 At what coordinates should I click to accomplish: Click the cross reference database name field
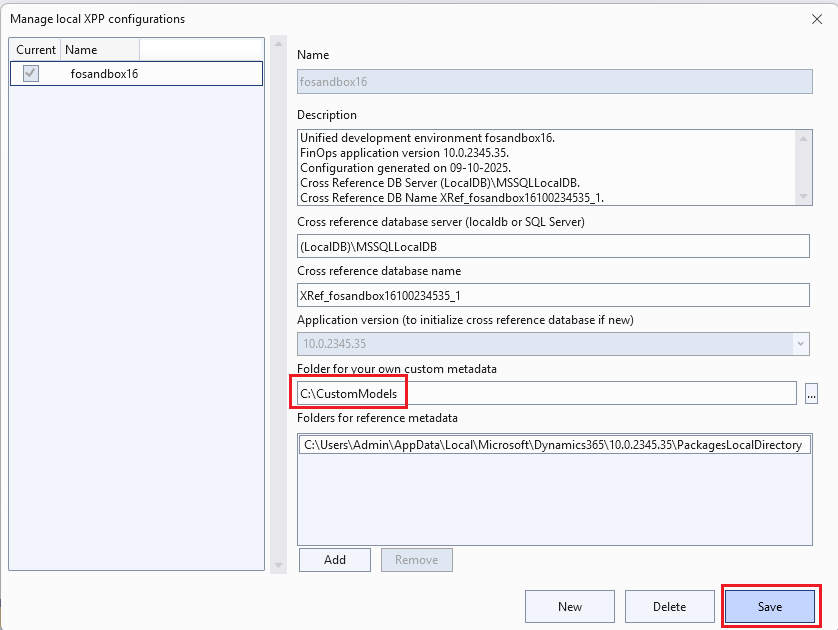coord(553,295)
